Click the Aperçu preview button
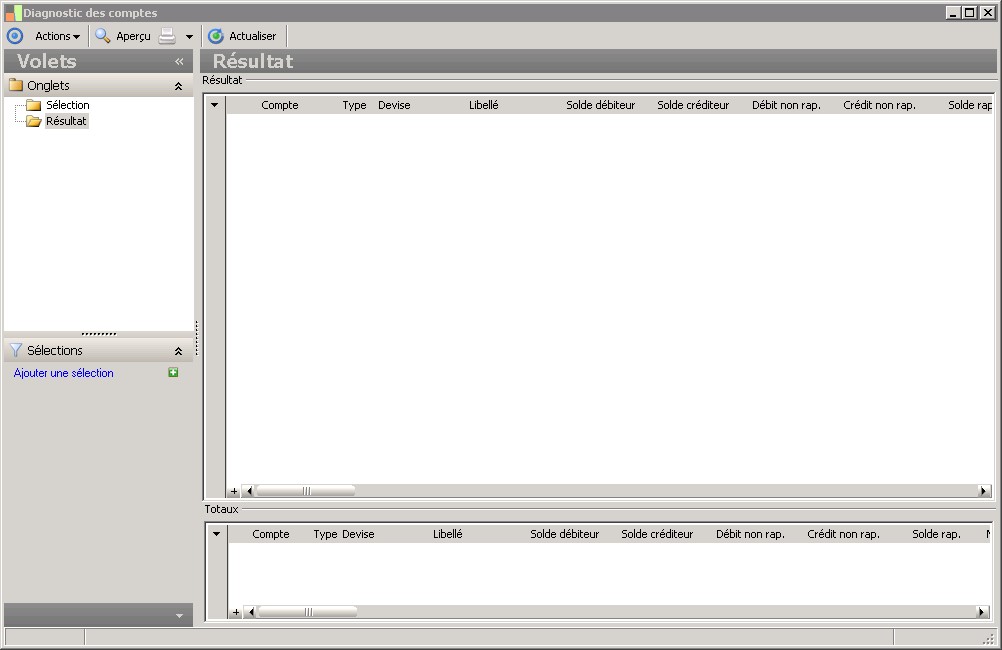The width and height of the screenshot is (1002, 650). 123,36
